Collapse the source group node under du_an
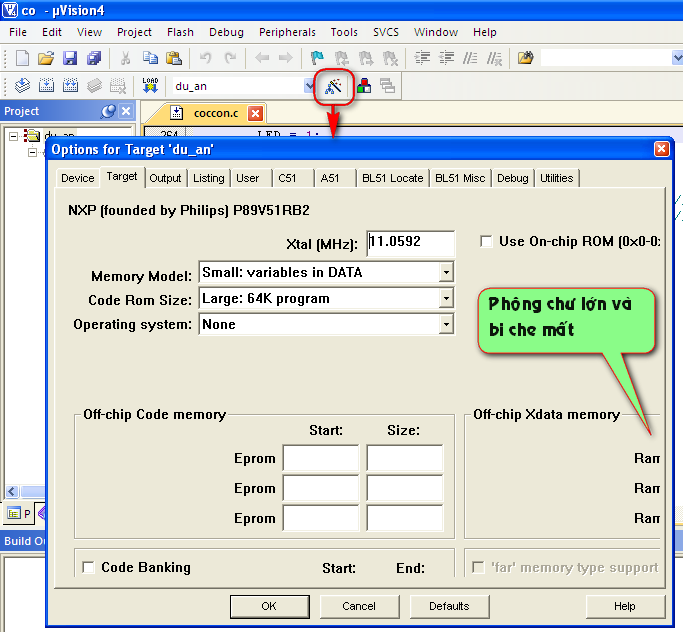The width and height of the screenshot is (683, 632). pyautogui.click(x=32, y=152)
